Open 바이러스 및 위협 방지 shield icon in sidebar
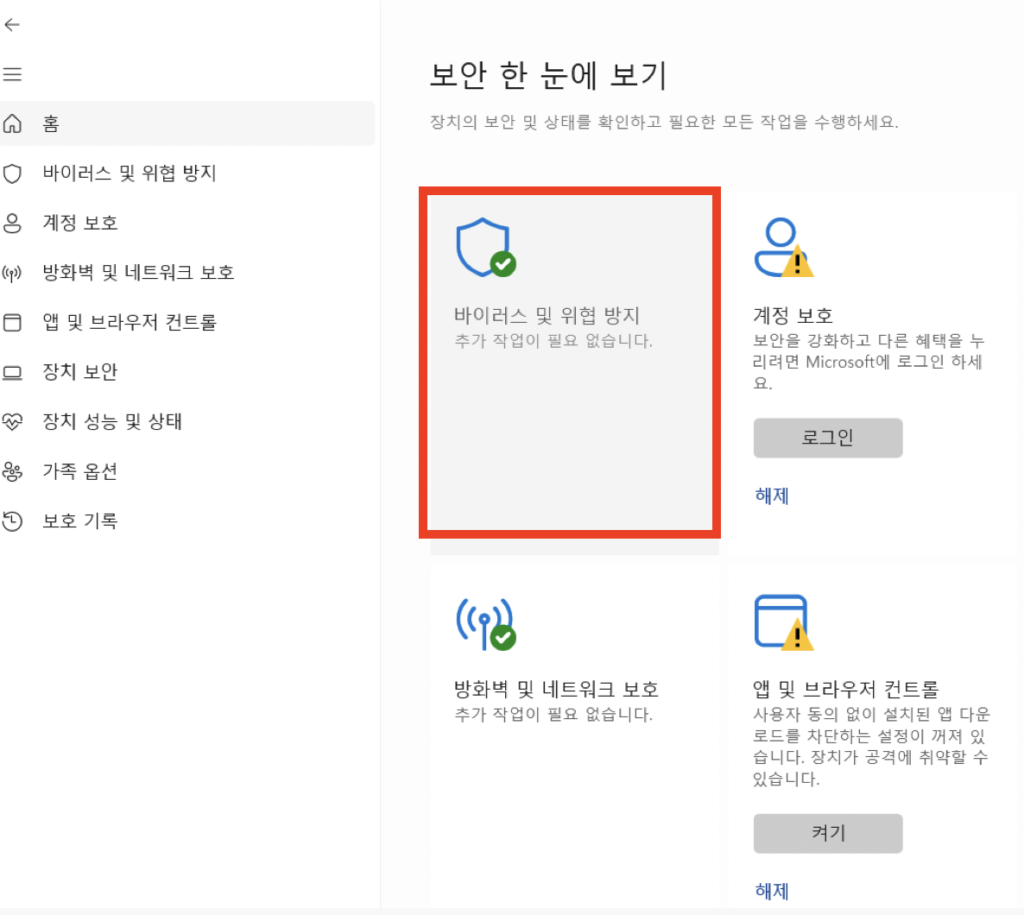 click(x=13, y=173)
